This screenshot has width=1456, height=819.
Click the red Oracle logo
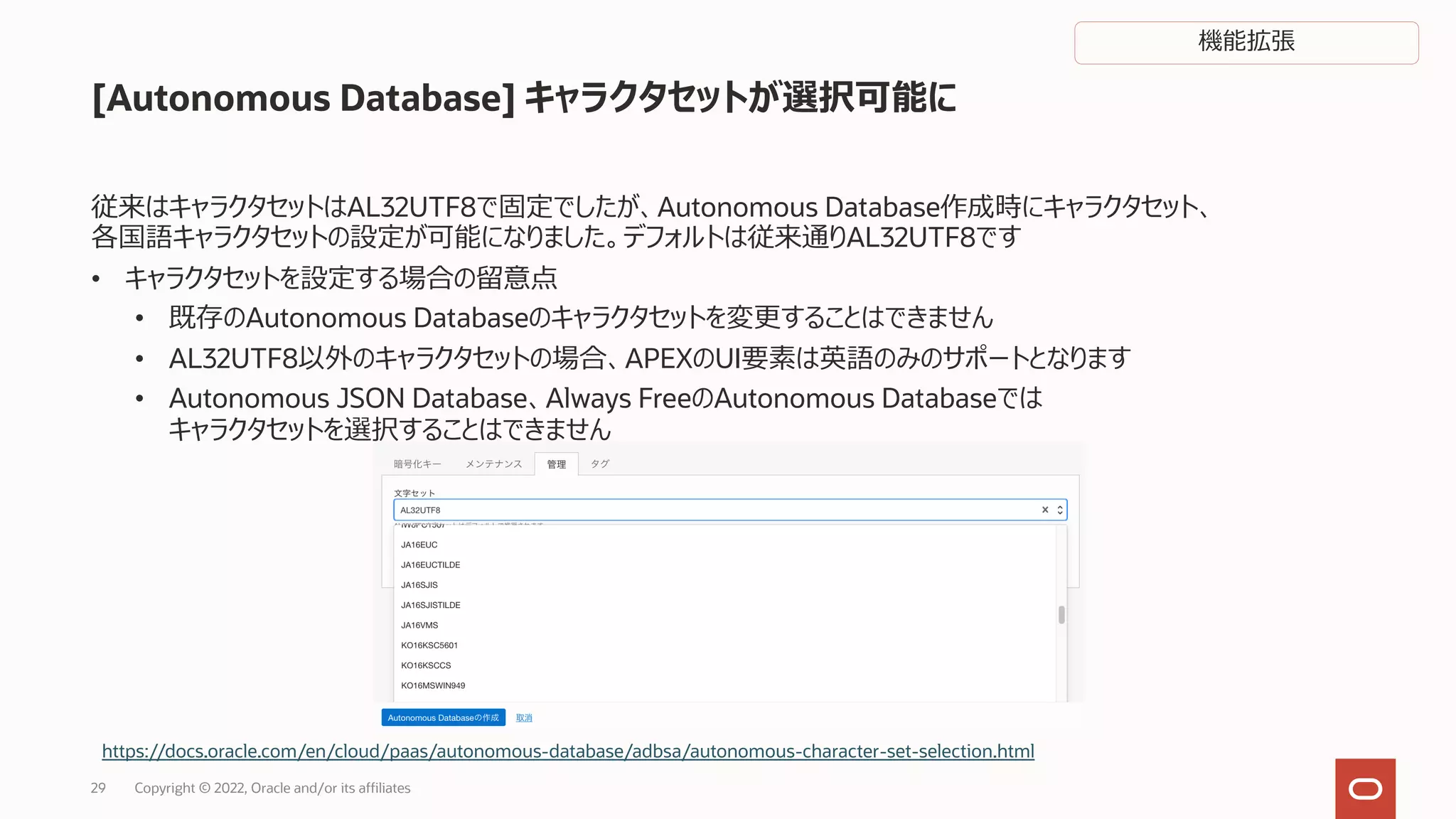click(1365, 788)
